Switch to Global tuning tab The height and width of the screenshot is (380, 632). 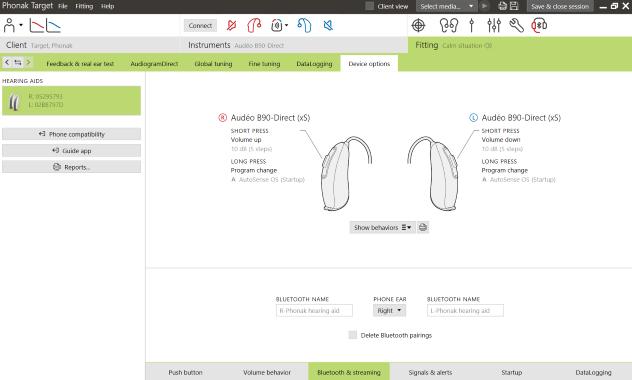coord(213,64)
